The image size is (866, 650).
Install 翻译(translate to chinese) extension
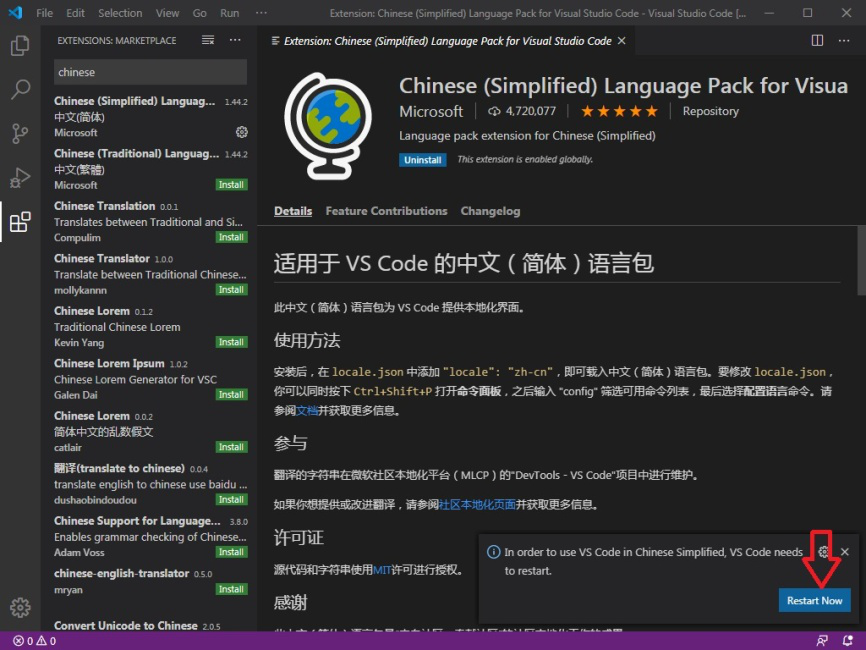[231, 499]
